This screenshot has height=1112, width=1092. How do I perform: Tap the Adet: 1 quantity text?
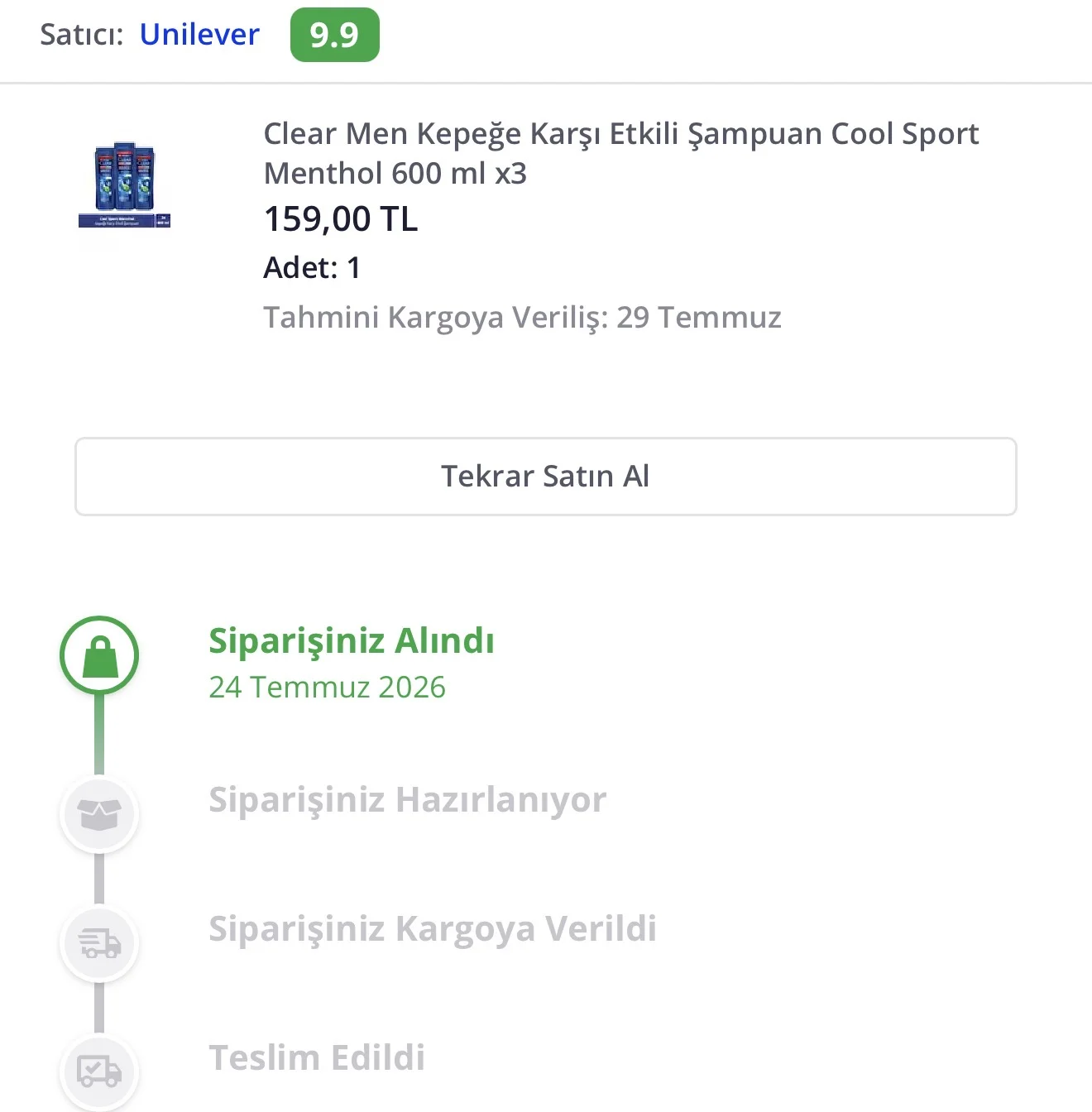tap(312, 268)
